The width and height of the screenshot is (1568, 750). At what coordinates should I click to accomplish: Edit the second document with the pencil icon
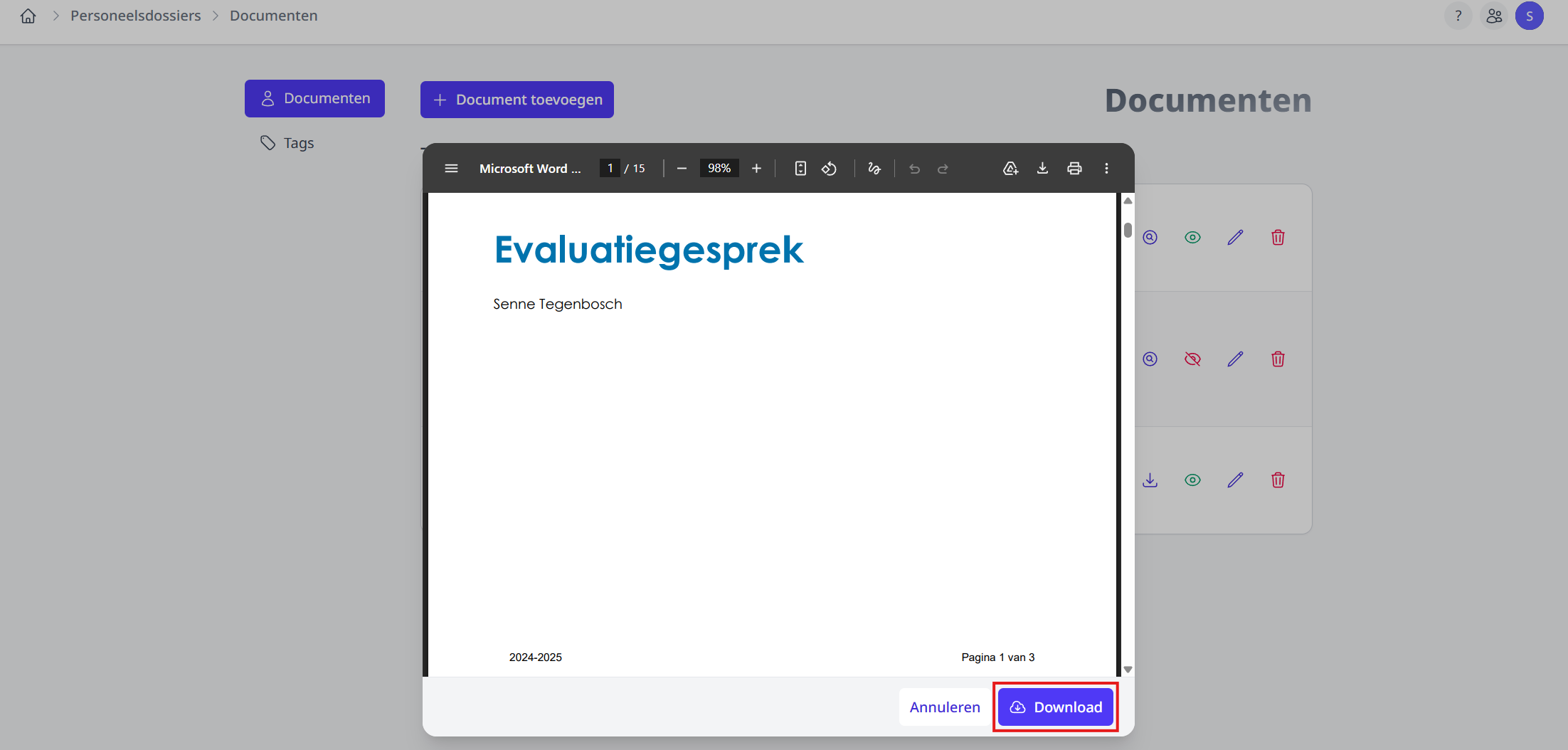click(x=1236, y=359)
